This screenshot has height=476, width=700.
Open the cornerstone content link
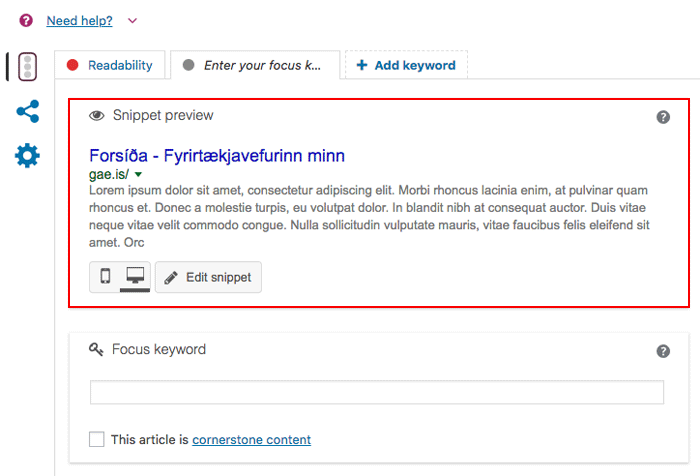pos(251,439)
